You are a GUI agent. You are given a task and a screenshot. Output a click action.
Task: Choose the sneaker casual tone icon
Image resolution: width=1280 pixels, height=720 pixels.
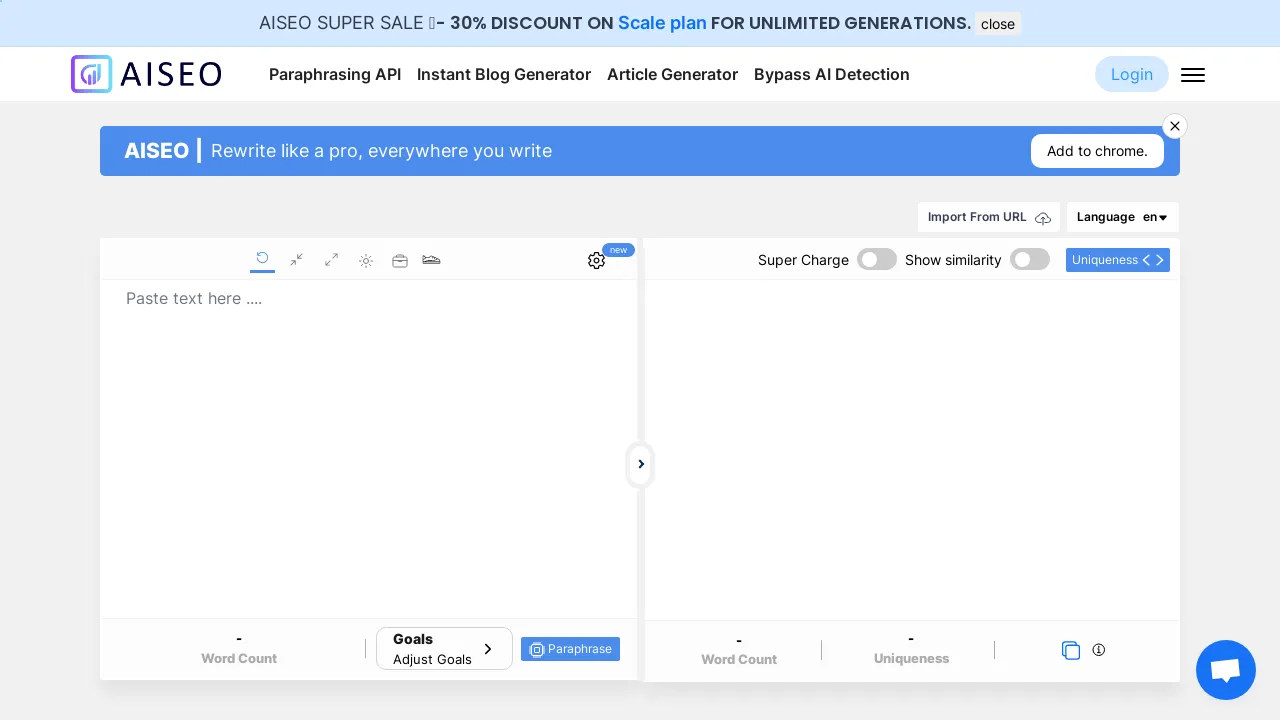[431, 260]
